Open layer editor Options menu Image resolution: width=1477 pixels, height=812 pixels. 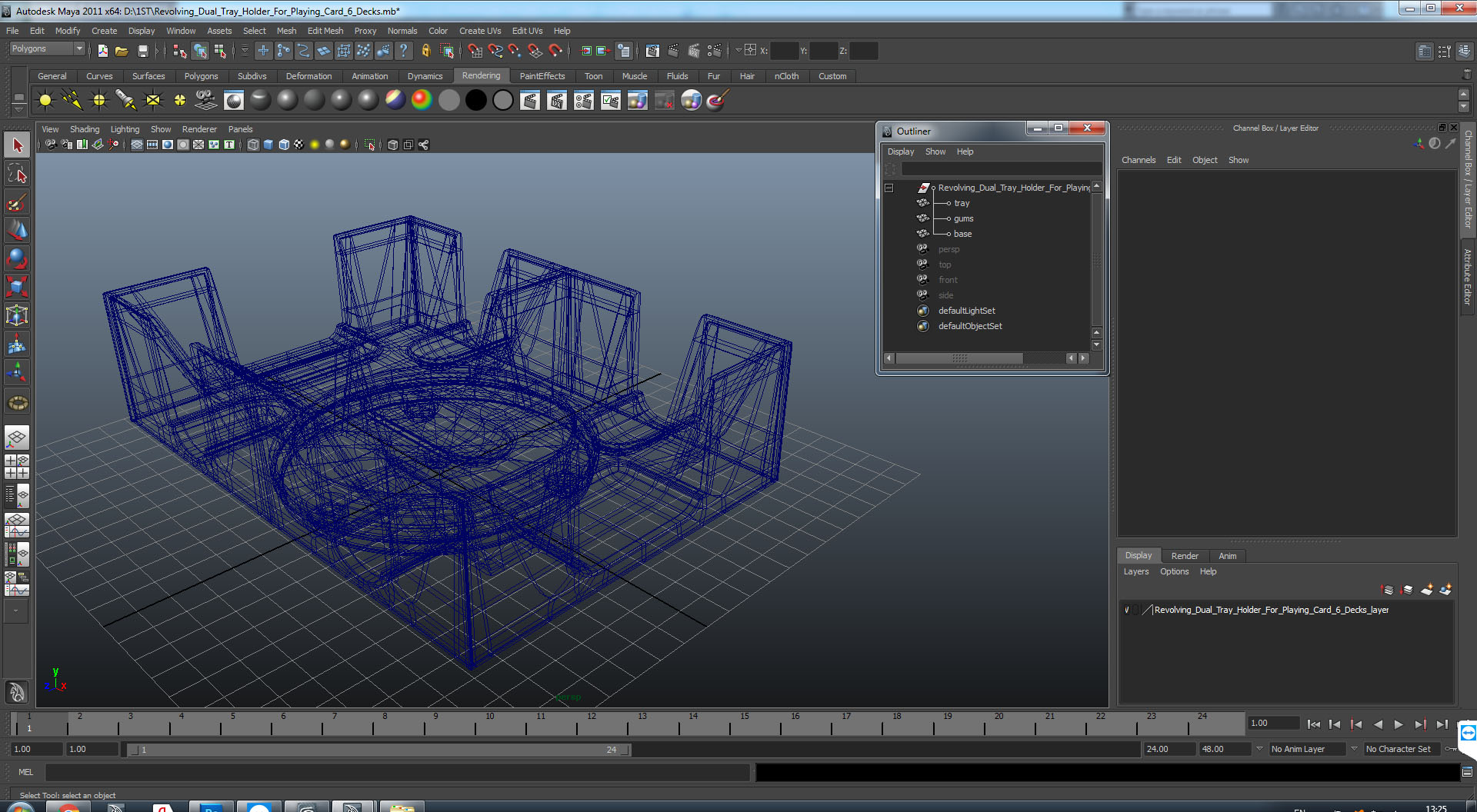tap(1174, 571)
